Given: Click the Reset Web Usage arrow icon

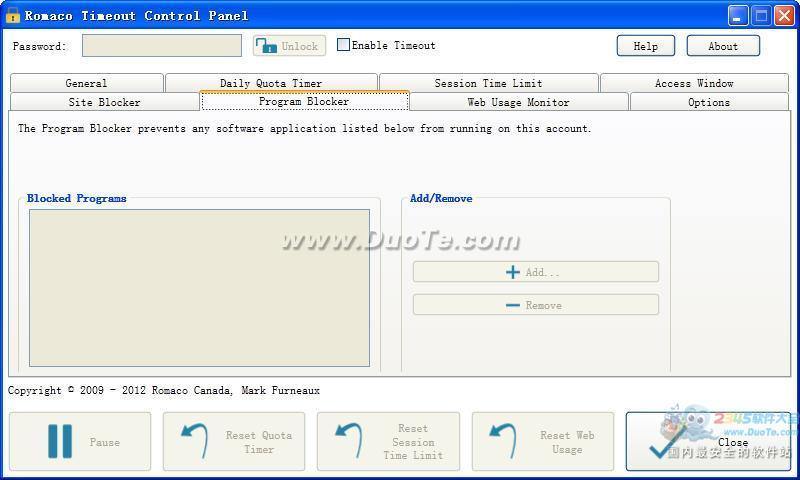Looking at the screenshot, I should [x=501, y=441].
